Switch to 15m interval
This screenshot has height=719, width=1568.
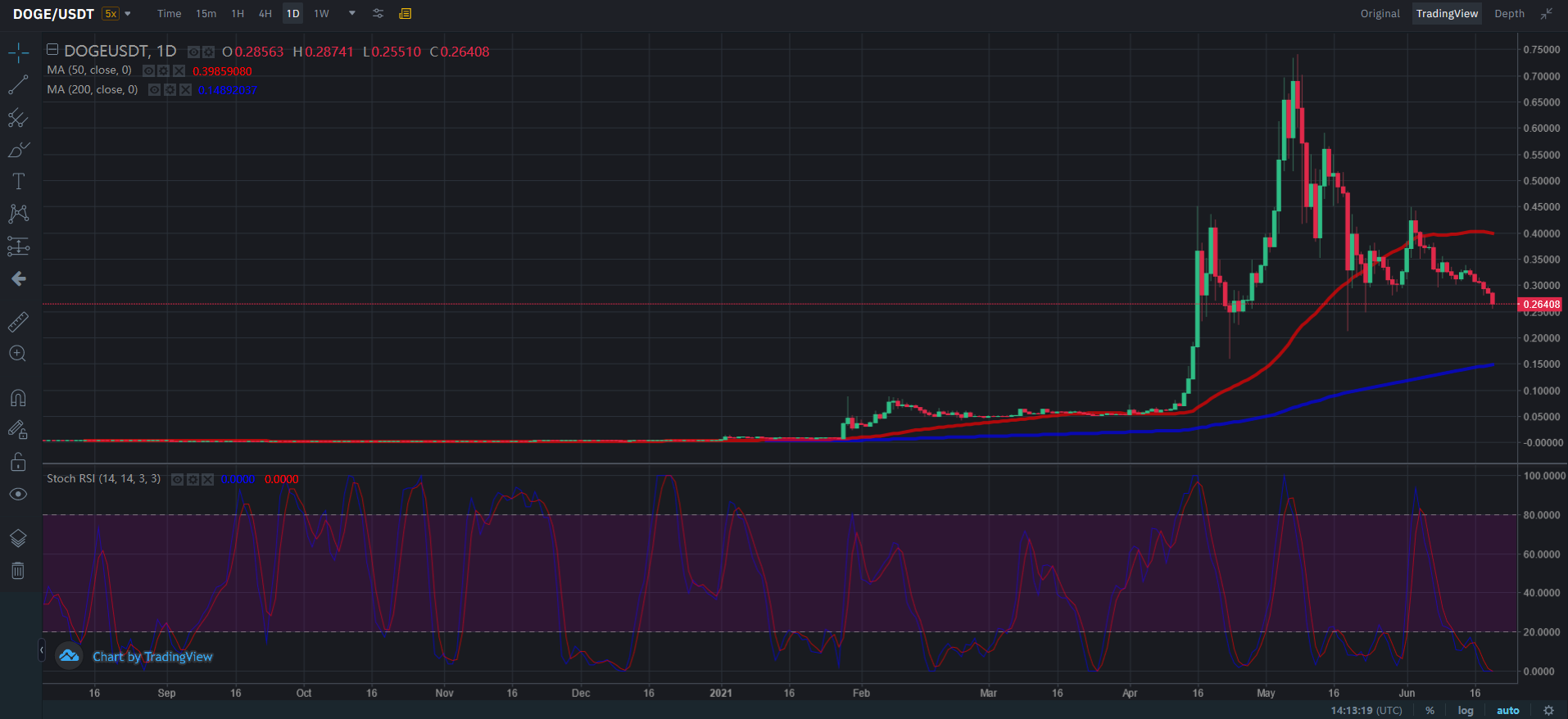click(x=206, y=14)
